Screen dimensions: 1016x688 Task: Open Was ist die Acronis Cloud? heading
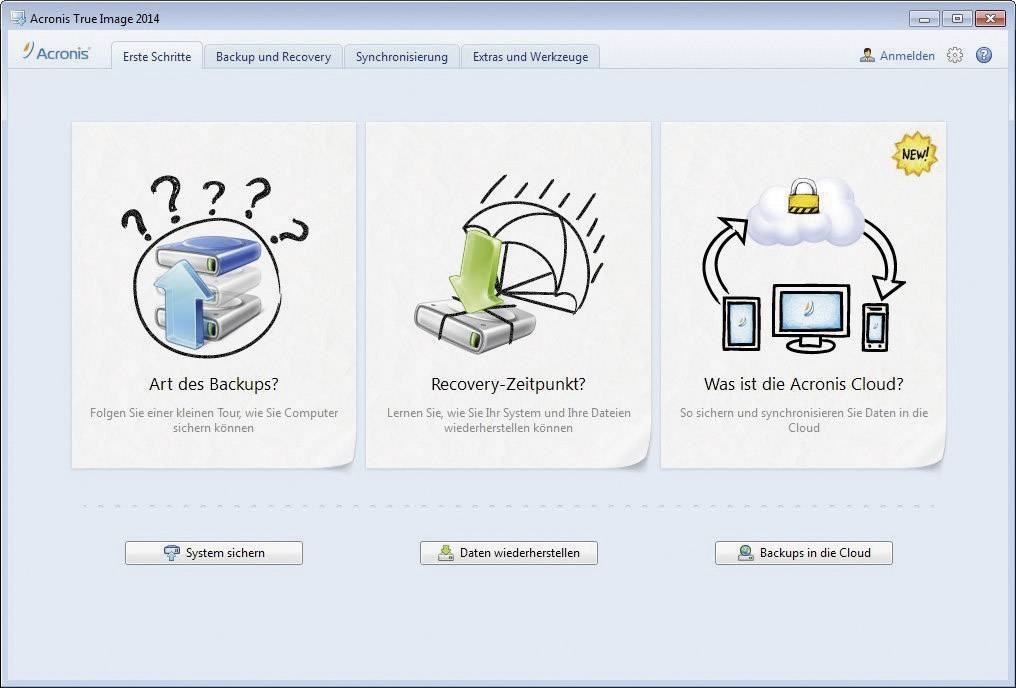click(803, 384)
